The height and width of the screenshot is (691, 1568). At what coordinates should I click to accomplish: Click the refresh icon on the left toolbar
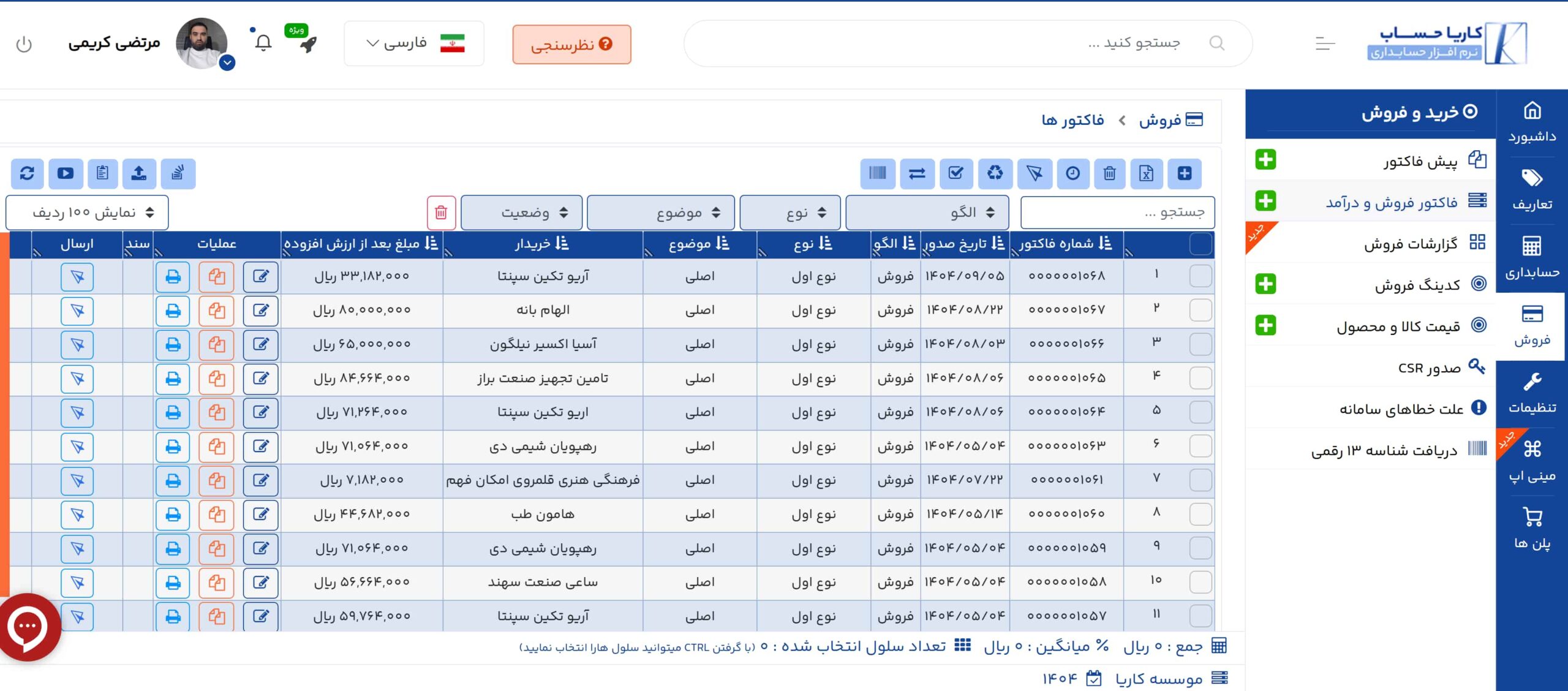[26, 173]
